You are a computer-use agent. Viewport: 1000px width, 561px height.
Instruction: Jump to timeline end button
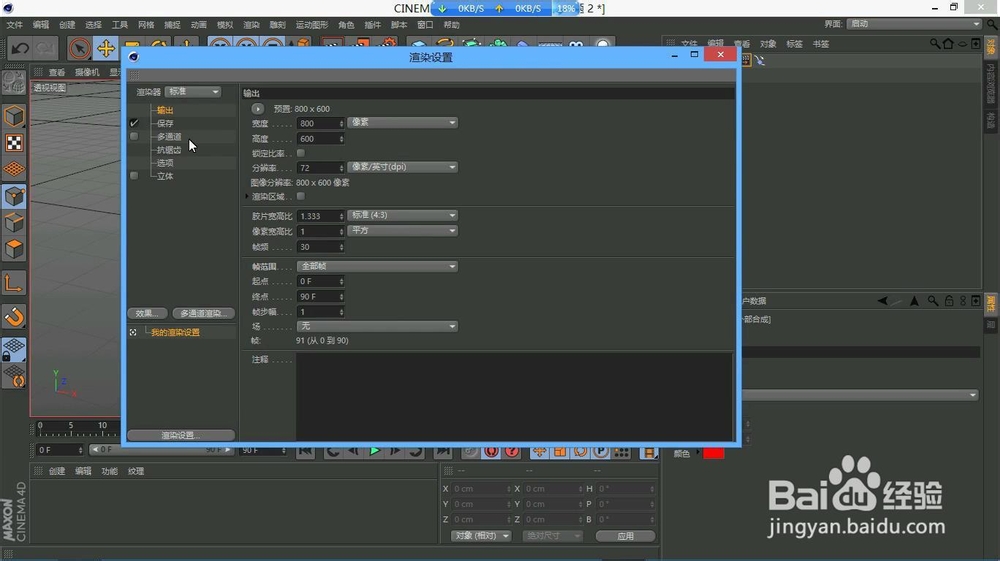pyautogui.click(x=443, y=451)
